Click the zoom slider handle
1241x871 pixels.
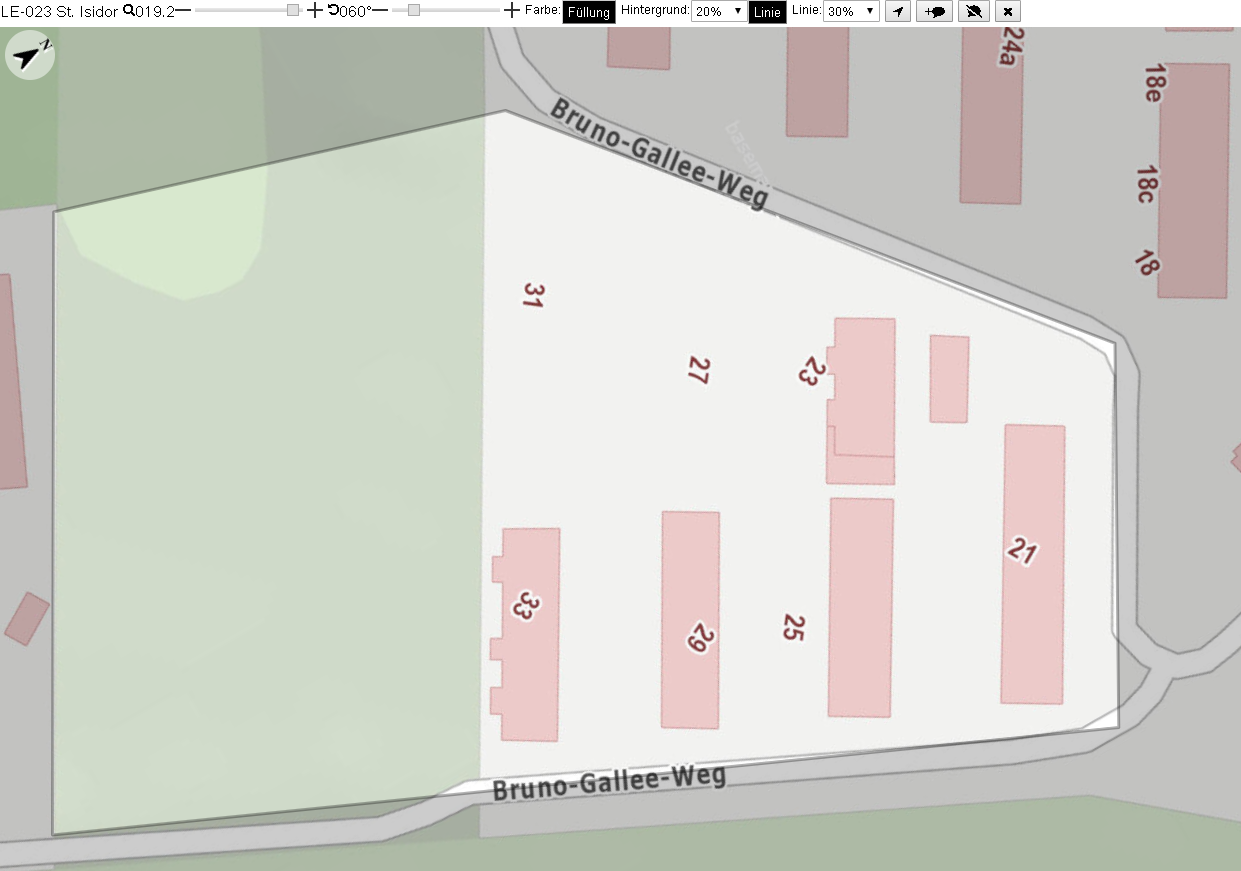click(x=293, y=10)
